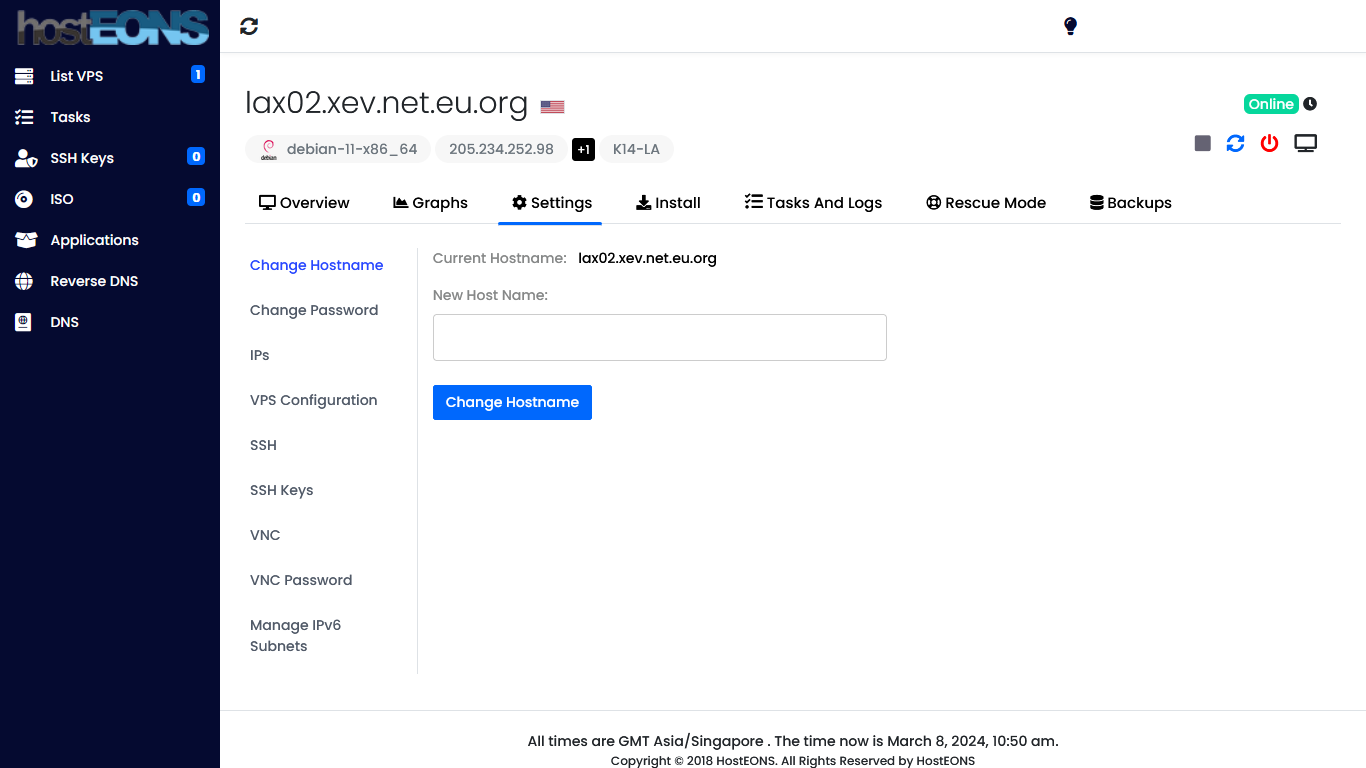Viewport: 1366px width, 768px height.
Task: Expand additional IPs with +1 badge
Action: tap(583, 149)
